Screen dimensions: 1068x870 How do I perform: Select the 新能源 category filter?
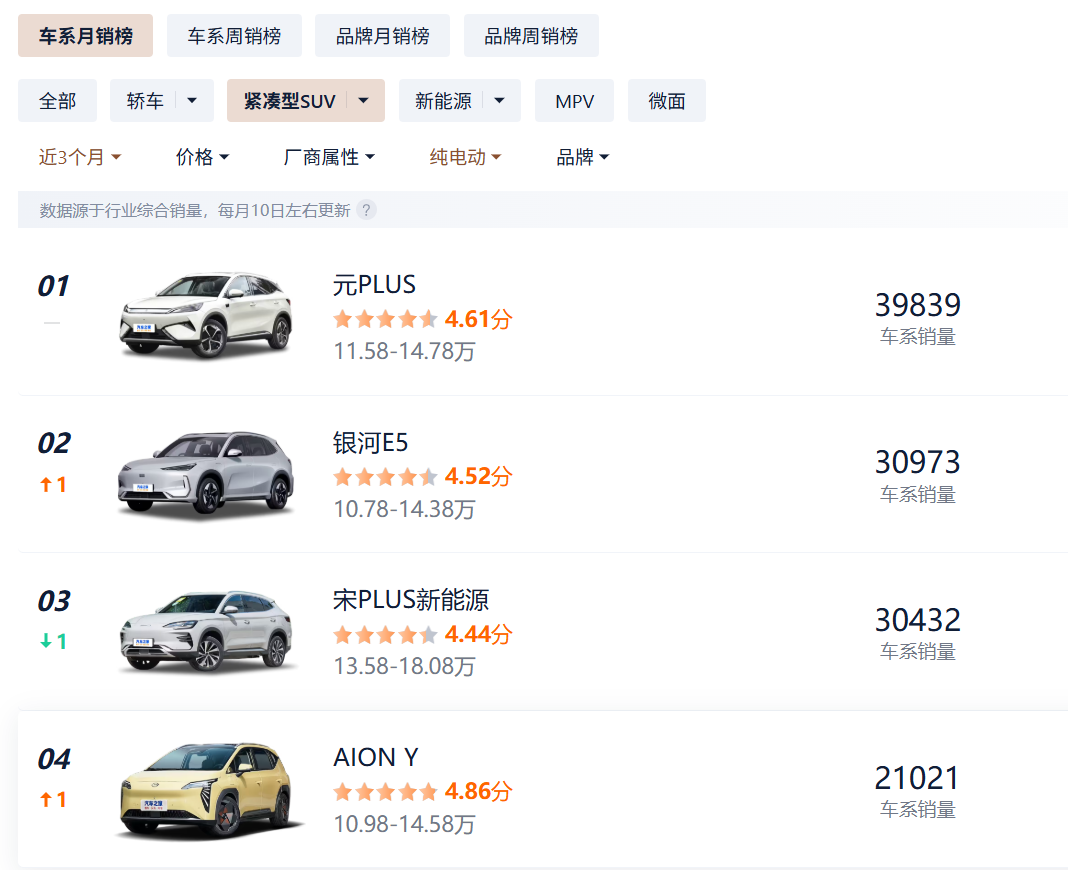coord(443,101)
